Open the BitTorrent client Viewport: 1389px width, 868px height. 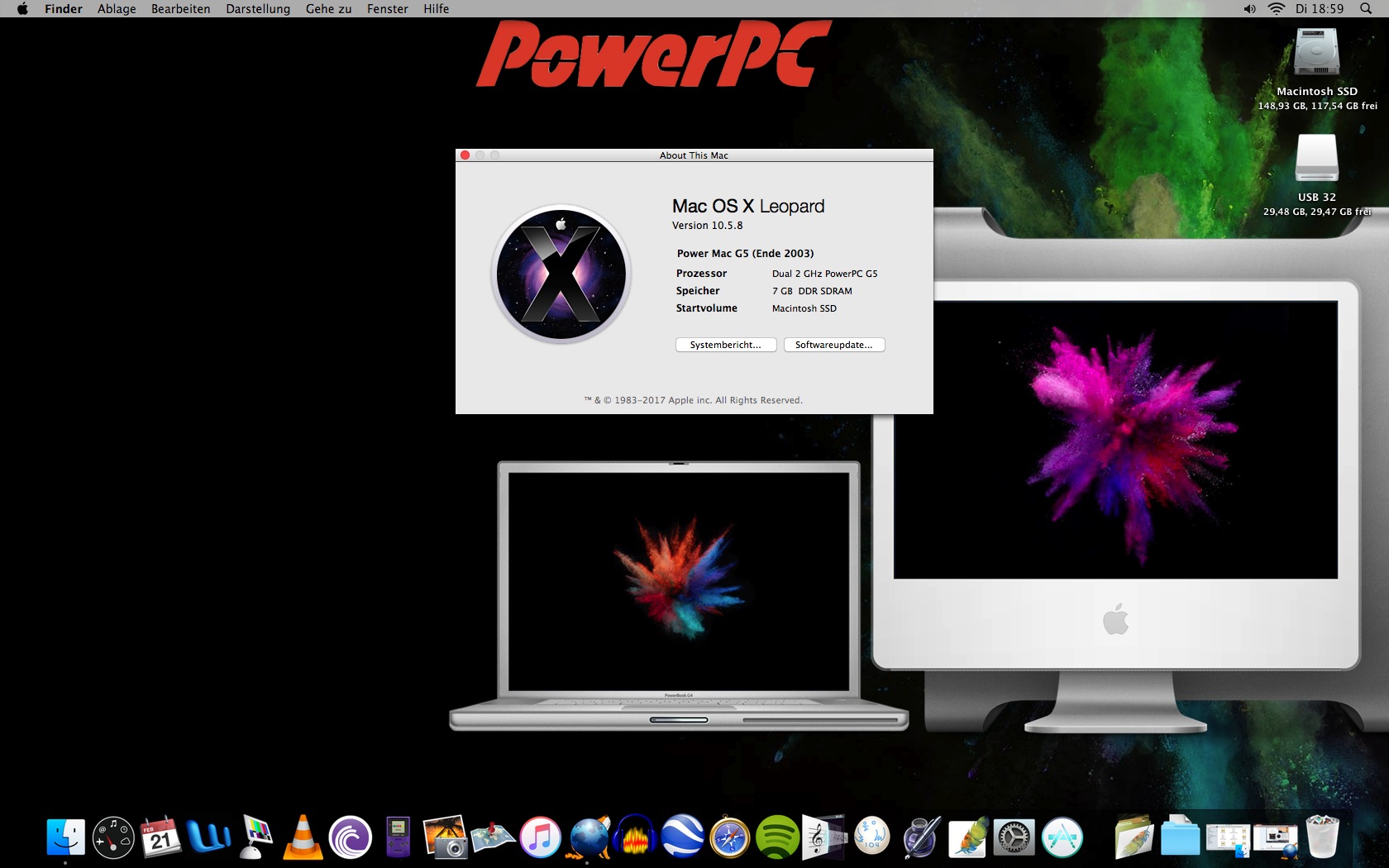pos(351,837)
